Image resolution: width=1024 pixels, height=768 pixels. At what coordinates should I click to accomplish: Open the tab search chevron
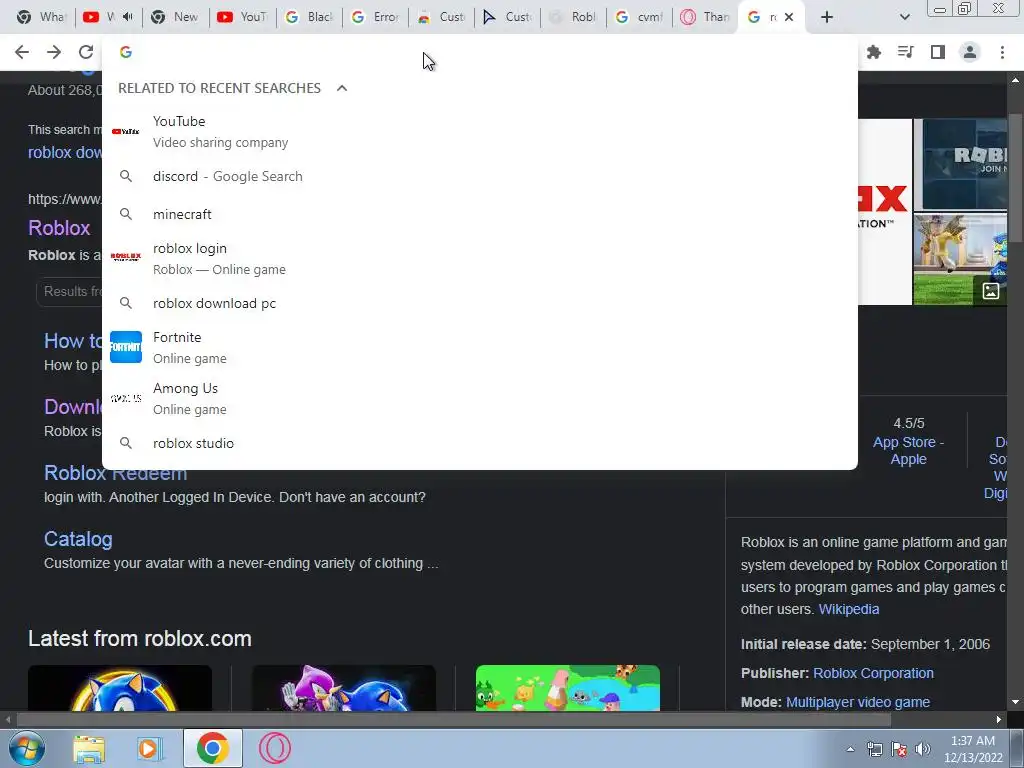904,17
